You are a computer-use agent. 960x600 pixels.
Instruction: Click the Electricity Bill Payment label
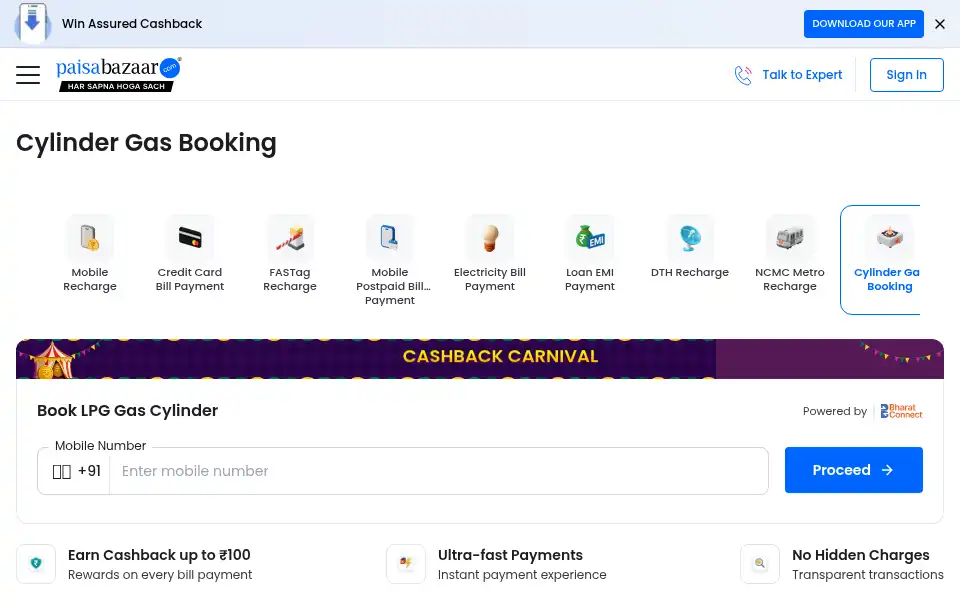pos(490,279)
